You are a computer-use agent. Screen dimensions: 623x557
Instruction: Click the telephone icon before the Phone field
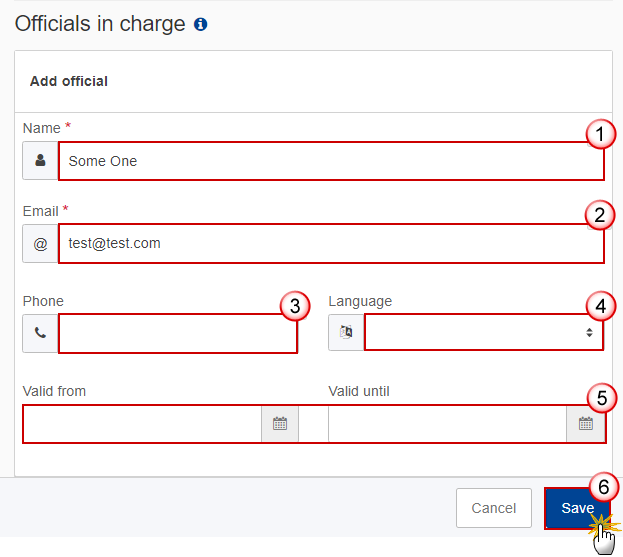40,334
